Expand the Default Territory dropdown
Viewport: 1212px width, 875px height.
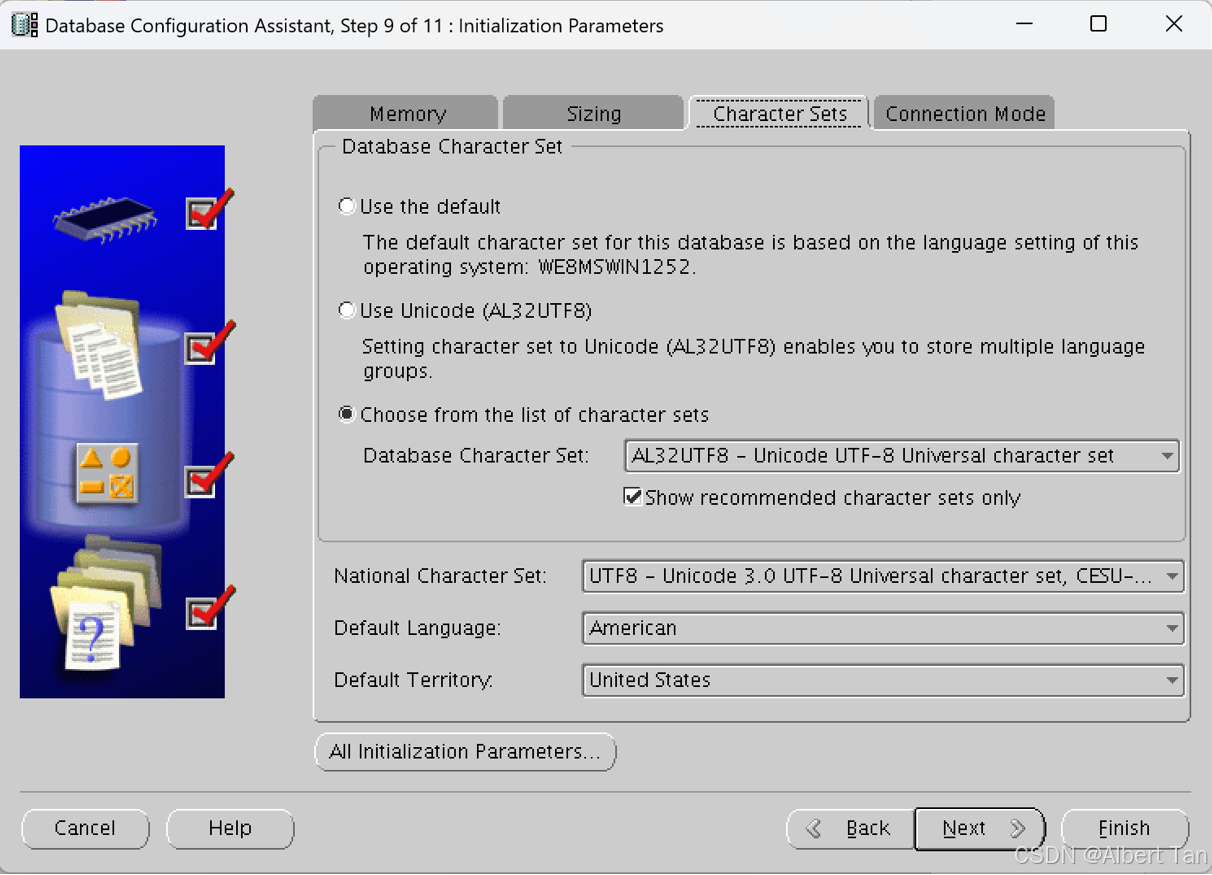883,680
